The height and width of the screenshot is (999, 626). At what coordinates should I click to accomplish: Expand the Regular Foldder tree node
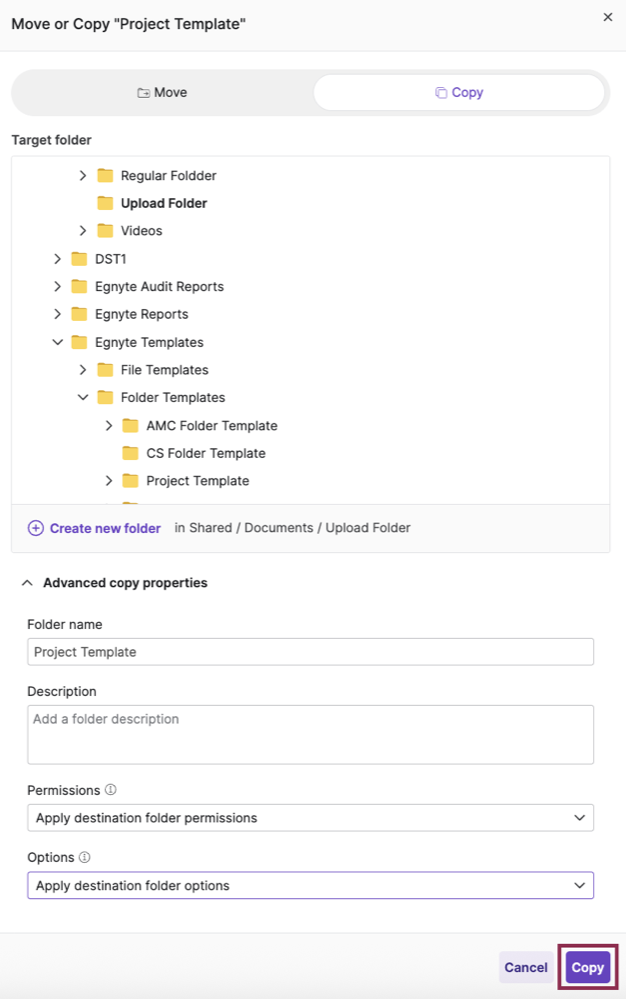click(83, 176)
